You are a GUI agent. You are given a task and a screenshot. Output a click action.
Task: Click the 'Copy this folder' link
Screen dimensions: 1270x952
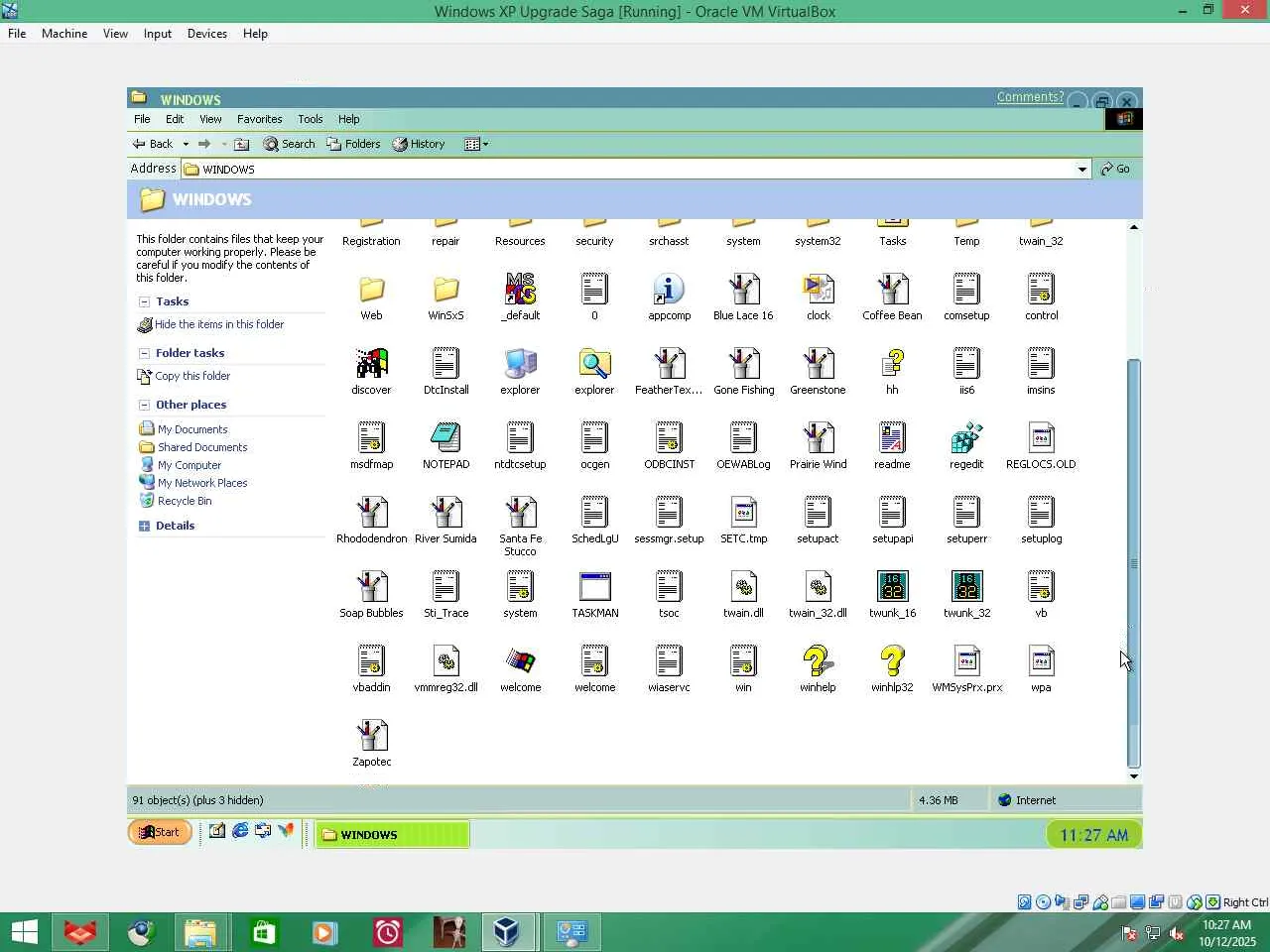[192, 376]
